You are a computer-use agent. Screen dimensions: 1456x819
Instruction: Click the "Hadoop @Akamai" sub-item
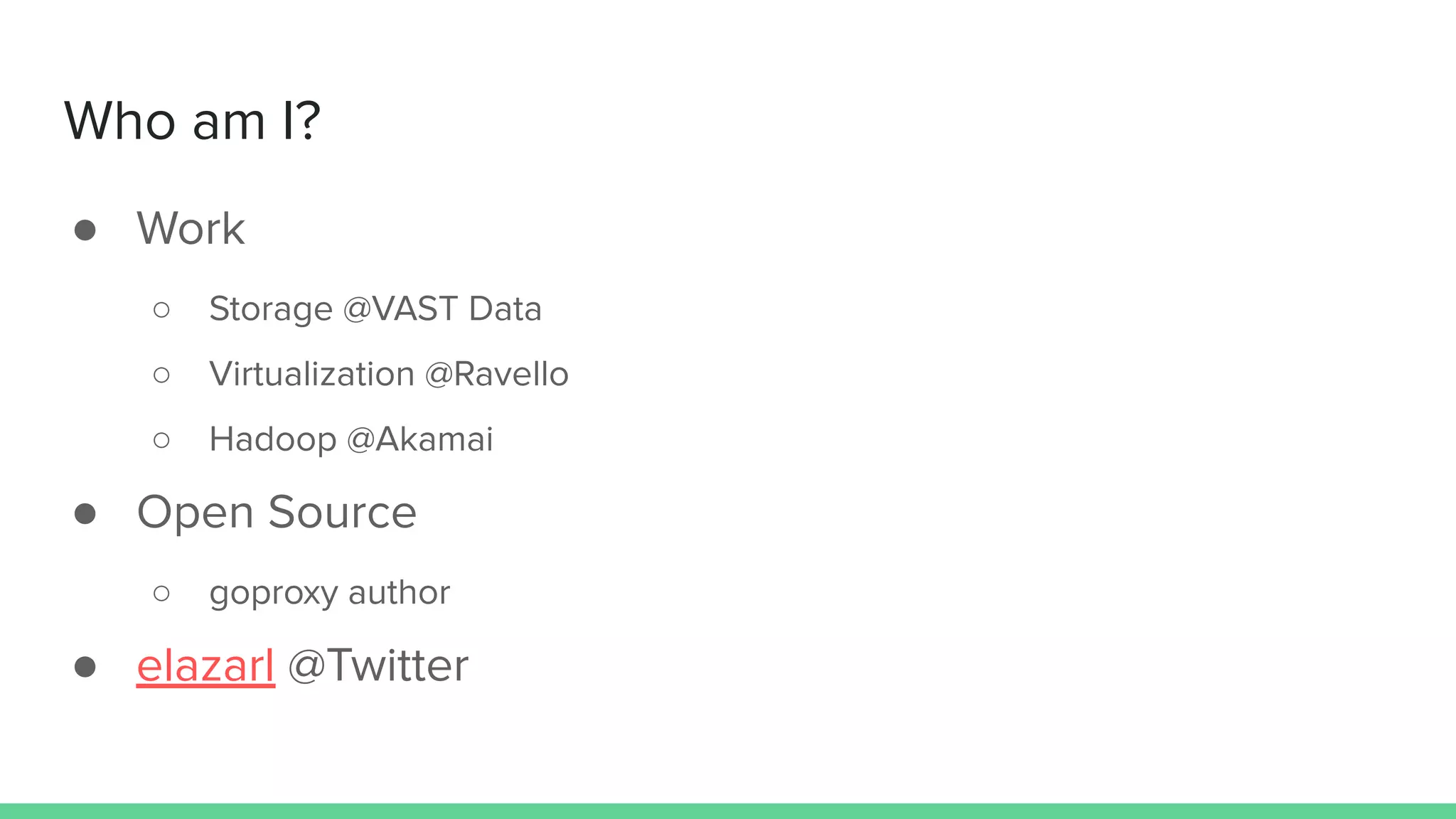[350, 439]
